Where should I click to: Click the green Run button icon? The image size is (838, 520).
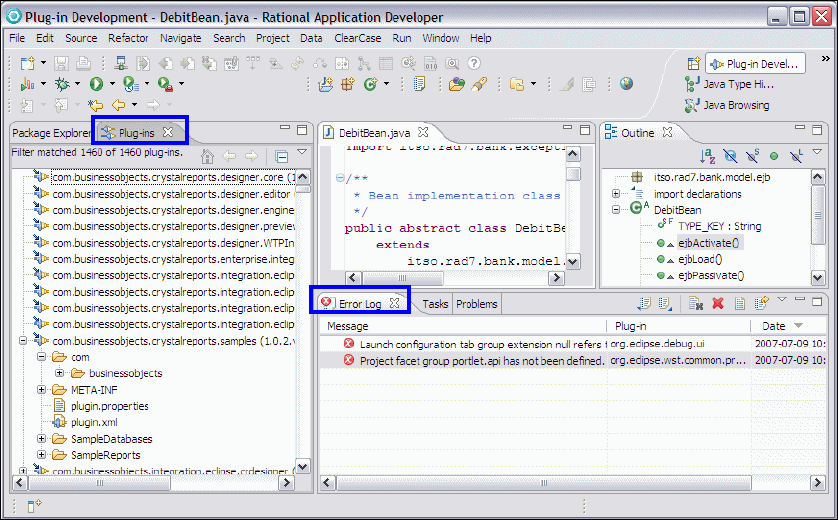pos(97,85)
